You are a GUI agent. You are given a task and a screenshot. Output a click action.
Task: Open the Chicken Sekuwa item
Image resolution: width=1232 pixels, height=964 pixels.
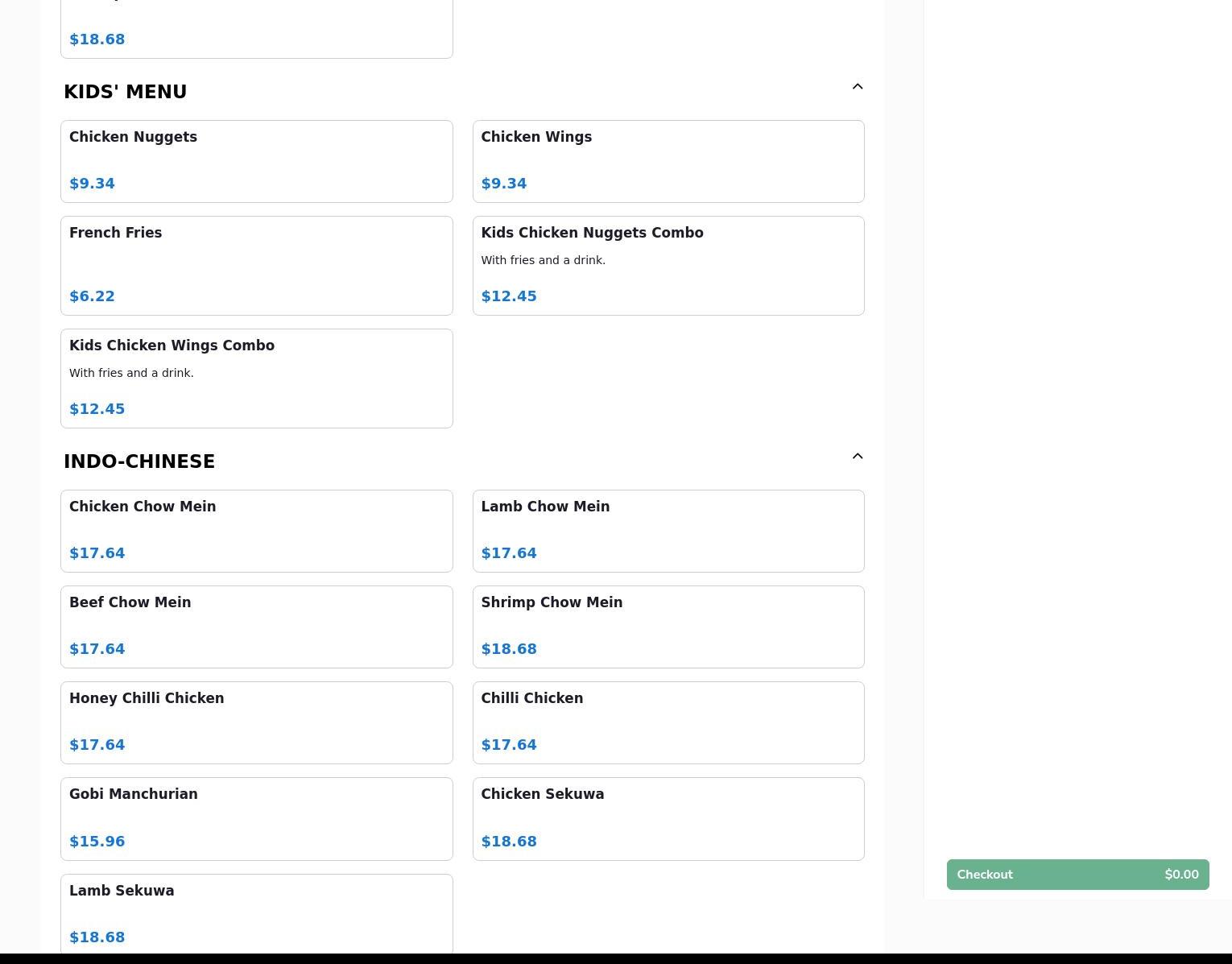[x=668, y=818]
